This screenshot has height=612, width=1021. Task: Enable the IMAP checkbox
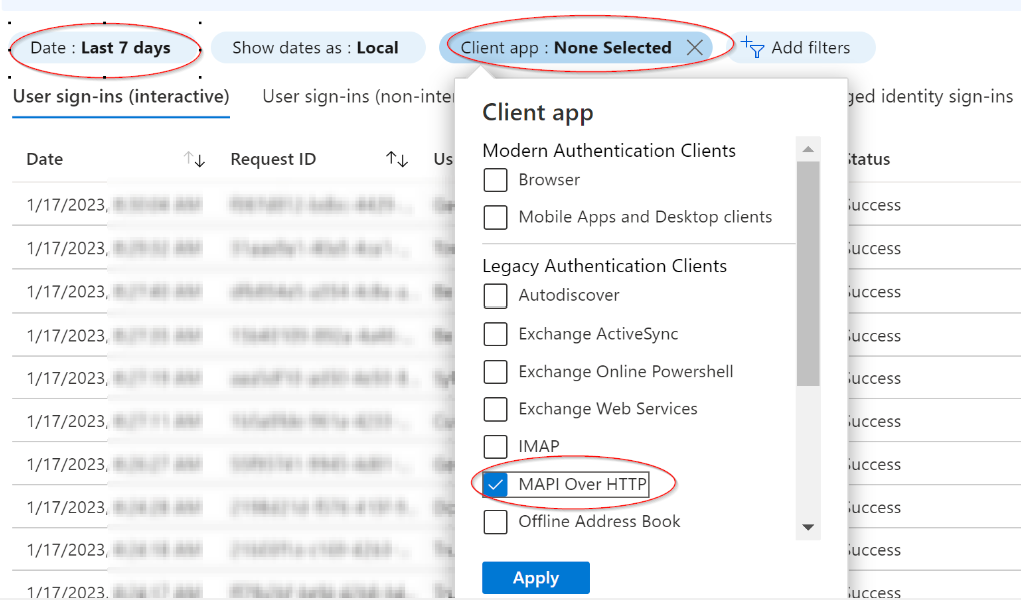[495, 446]
